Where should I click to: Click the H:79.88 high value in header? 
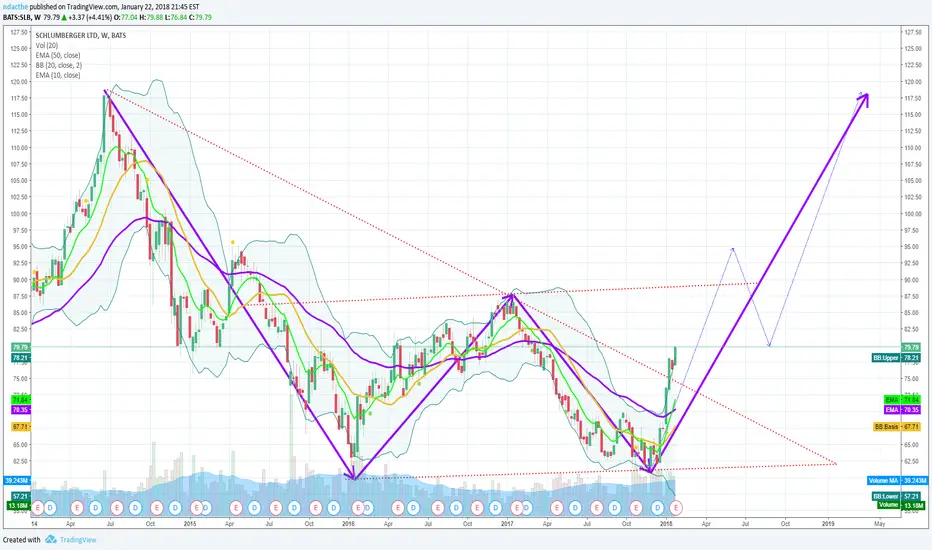tap(151, 17)
